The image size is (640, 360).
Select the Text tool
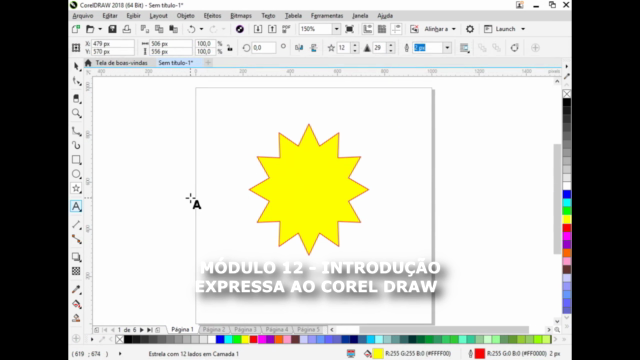pyautogui.click(x=76, y=206)
